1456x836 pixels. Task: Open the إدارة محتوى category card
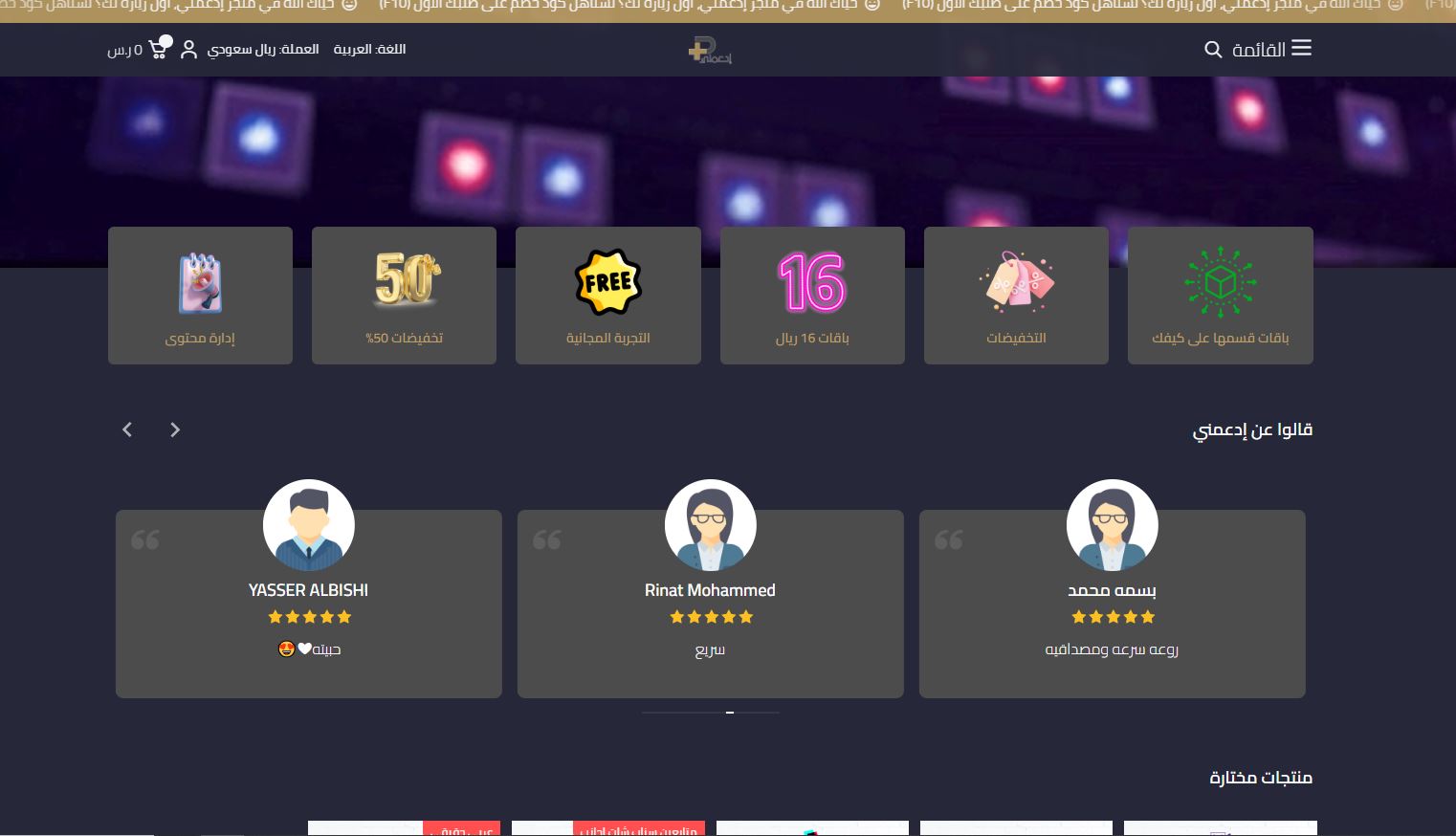coord(200,296)
